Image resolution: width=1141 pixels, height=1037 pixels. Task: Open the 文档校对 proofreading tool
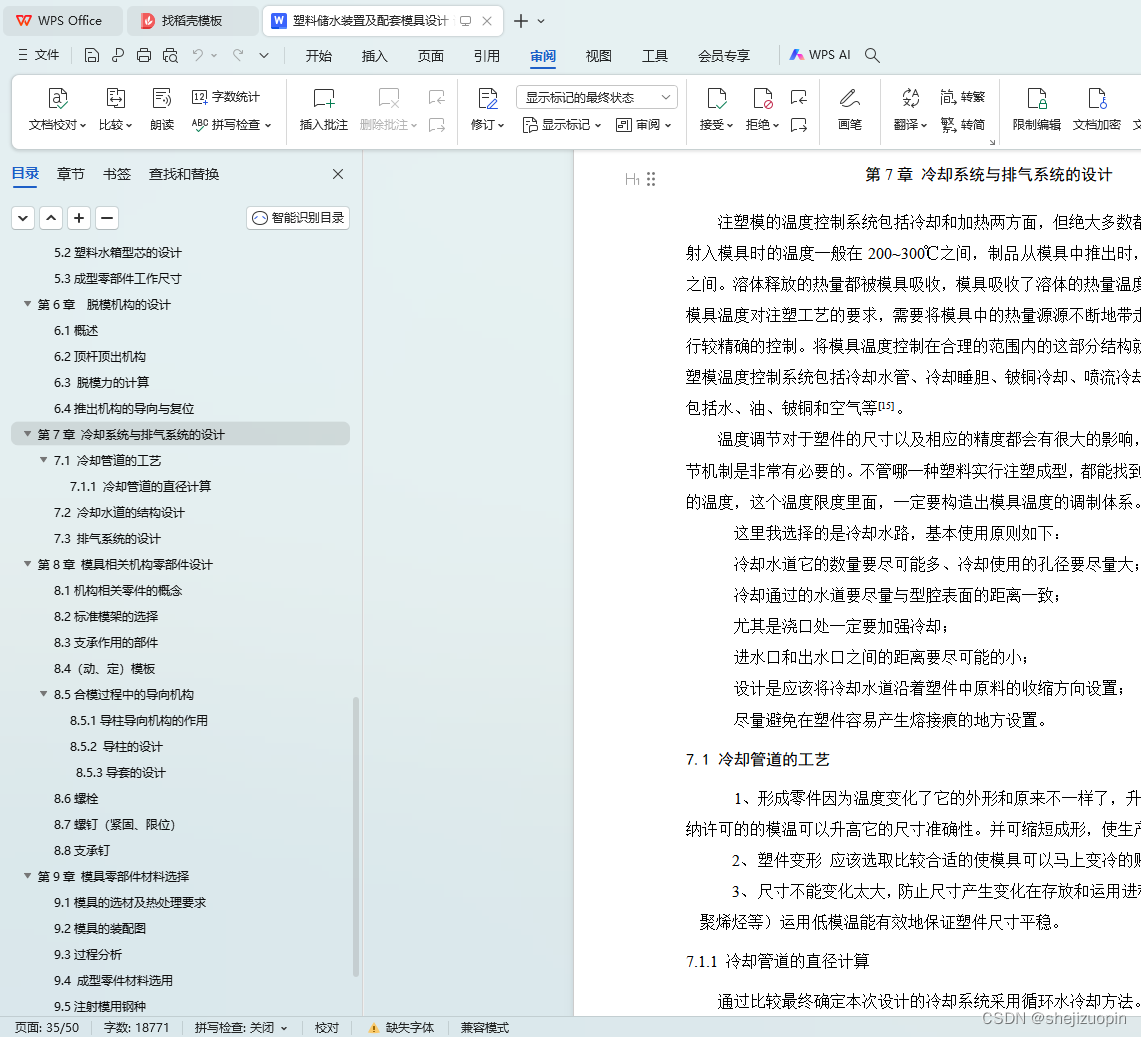click(57, 109)
